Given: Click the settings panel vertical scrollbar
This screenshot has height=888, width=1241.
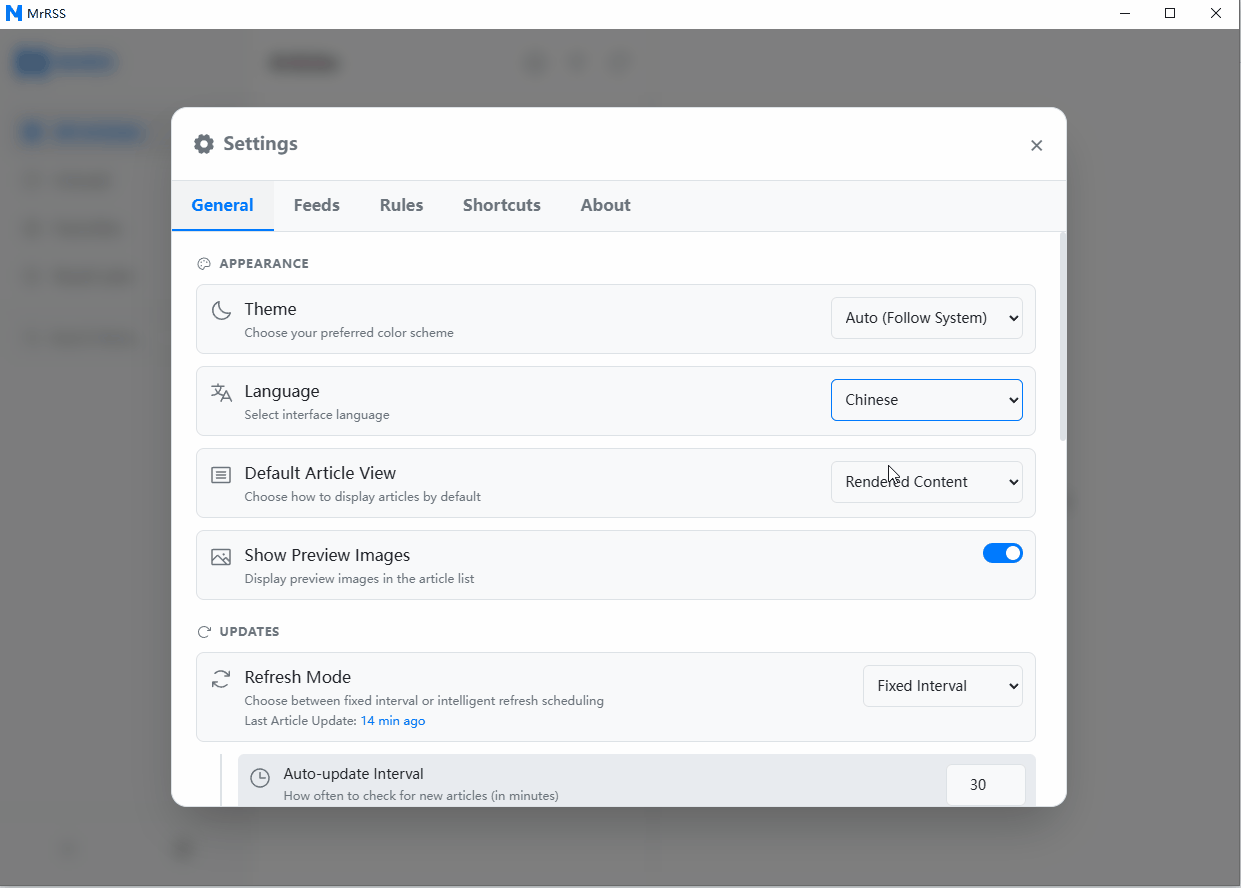Looking at the screenshot, I should tap(1062, 336).
